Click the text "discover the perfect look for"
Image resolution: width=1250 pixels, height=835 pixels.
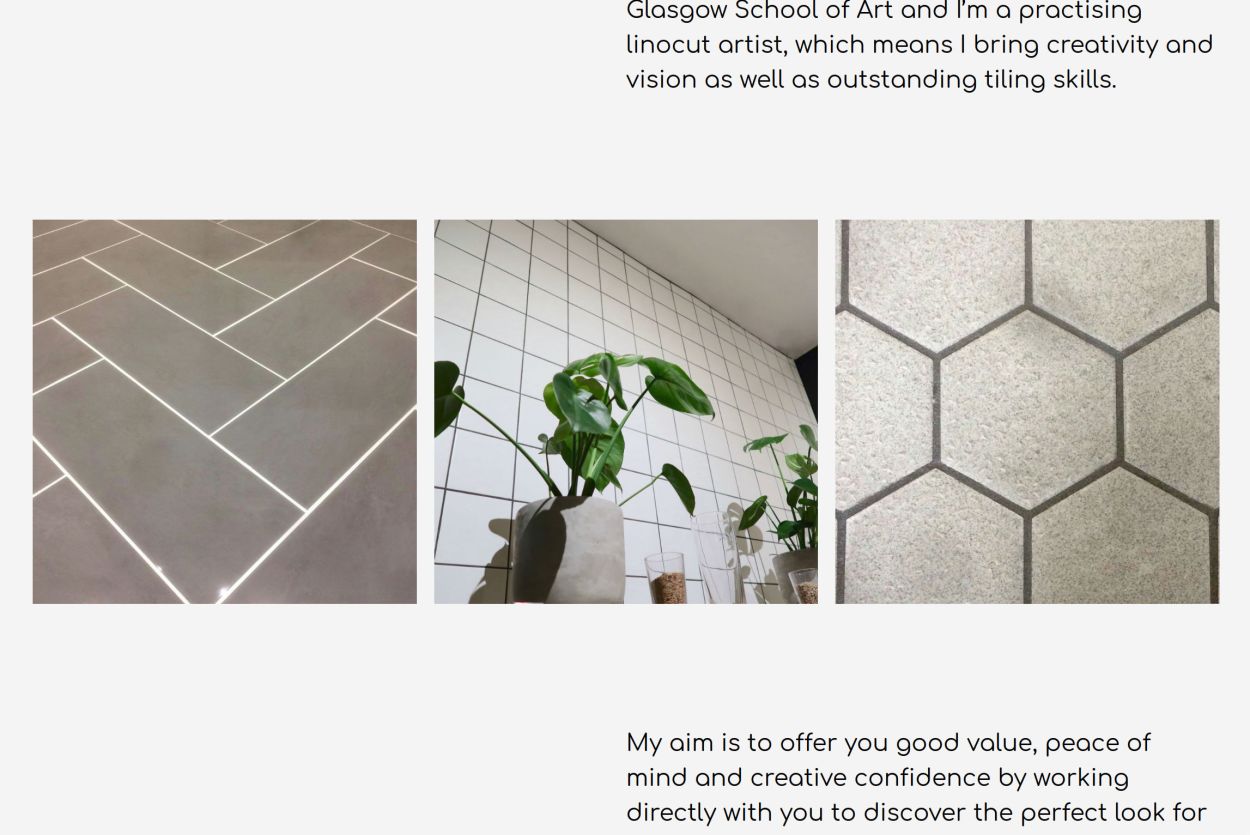(1035, 813)
